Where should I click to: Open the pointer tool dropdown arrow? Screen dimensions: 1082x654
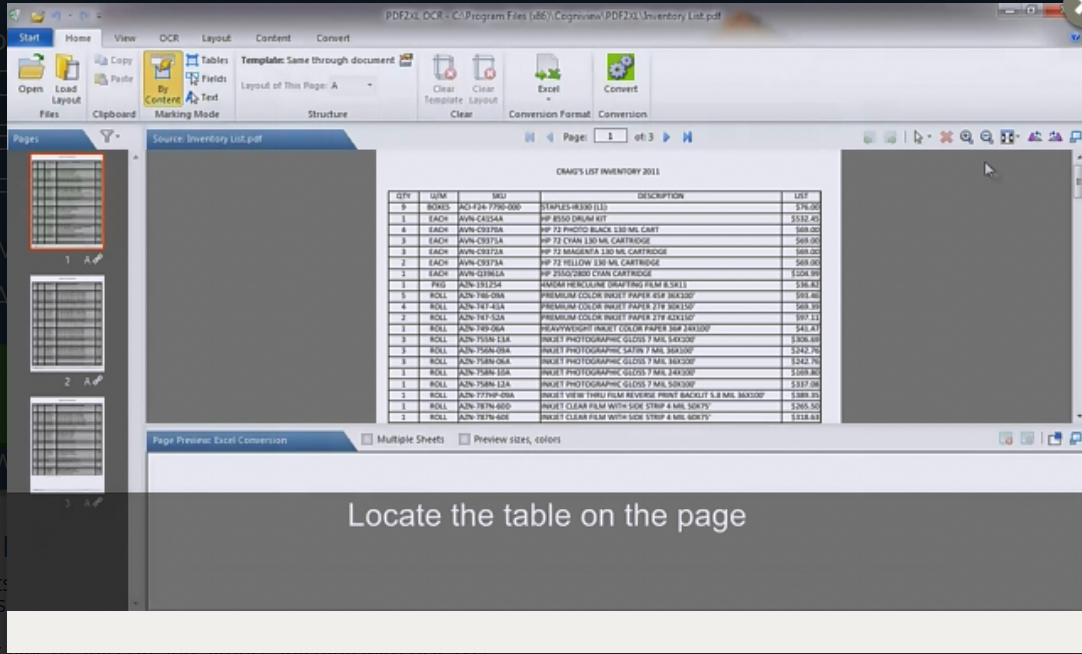tap(929, 137)
